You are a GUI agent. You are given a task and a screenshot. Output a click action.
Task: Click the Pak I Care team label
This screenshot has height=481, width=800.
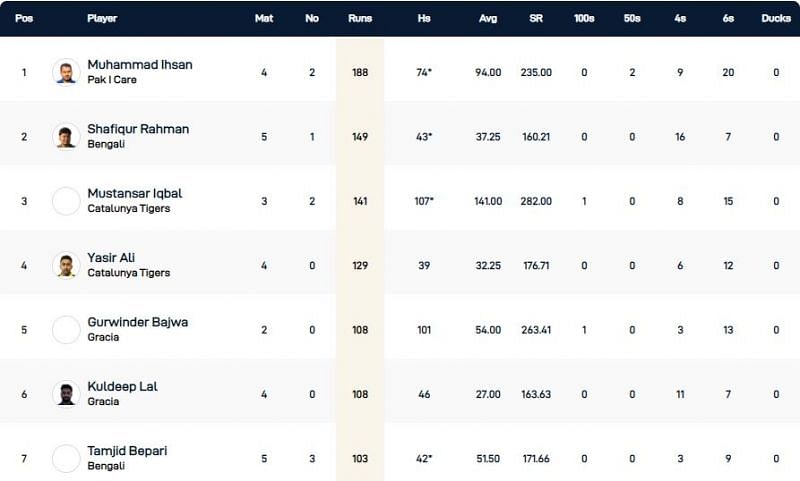(x=112, y=80)
